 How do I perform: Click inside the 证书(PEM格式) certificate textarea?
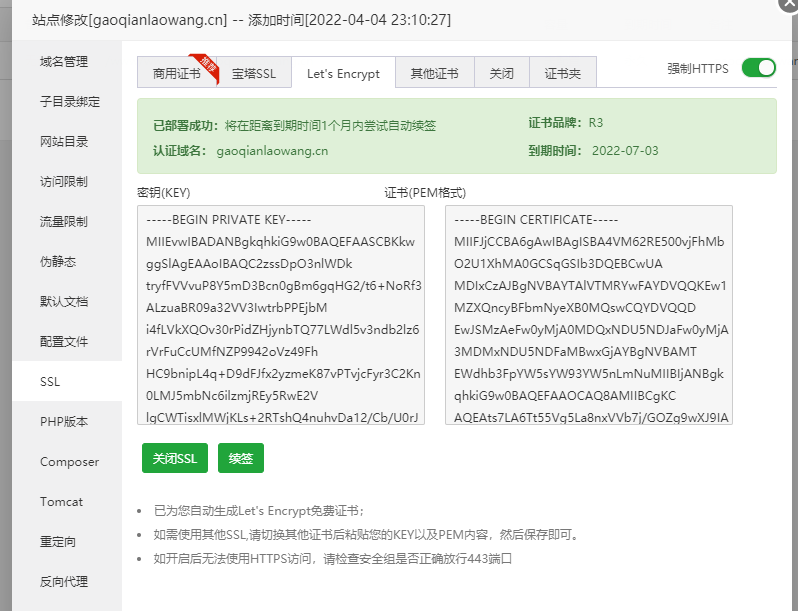pyautogui.click(x=589, y=315)
